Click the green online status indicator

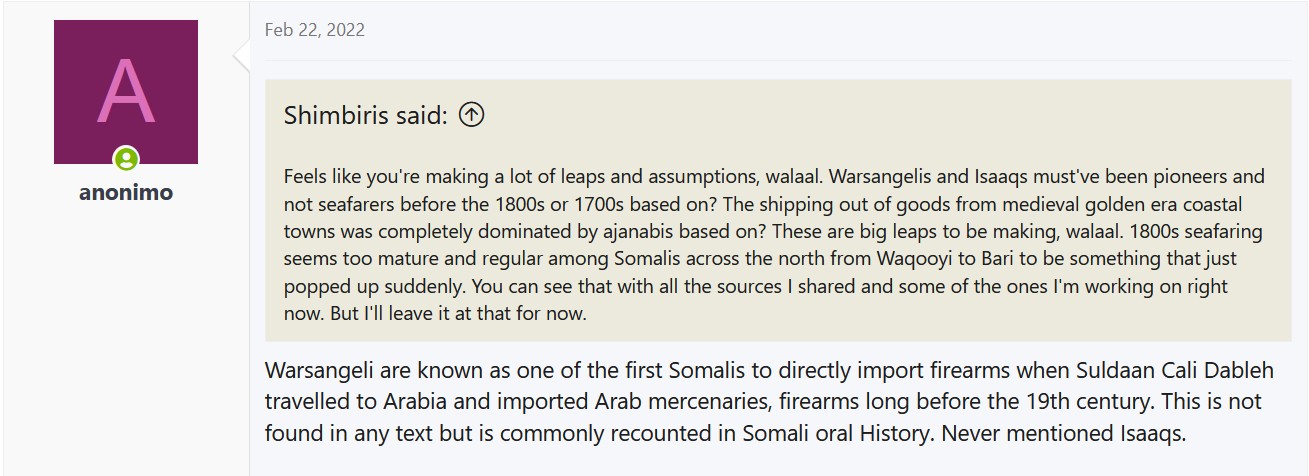tap(126, 158)
